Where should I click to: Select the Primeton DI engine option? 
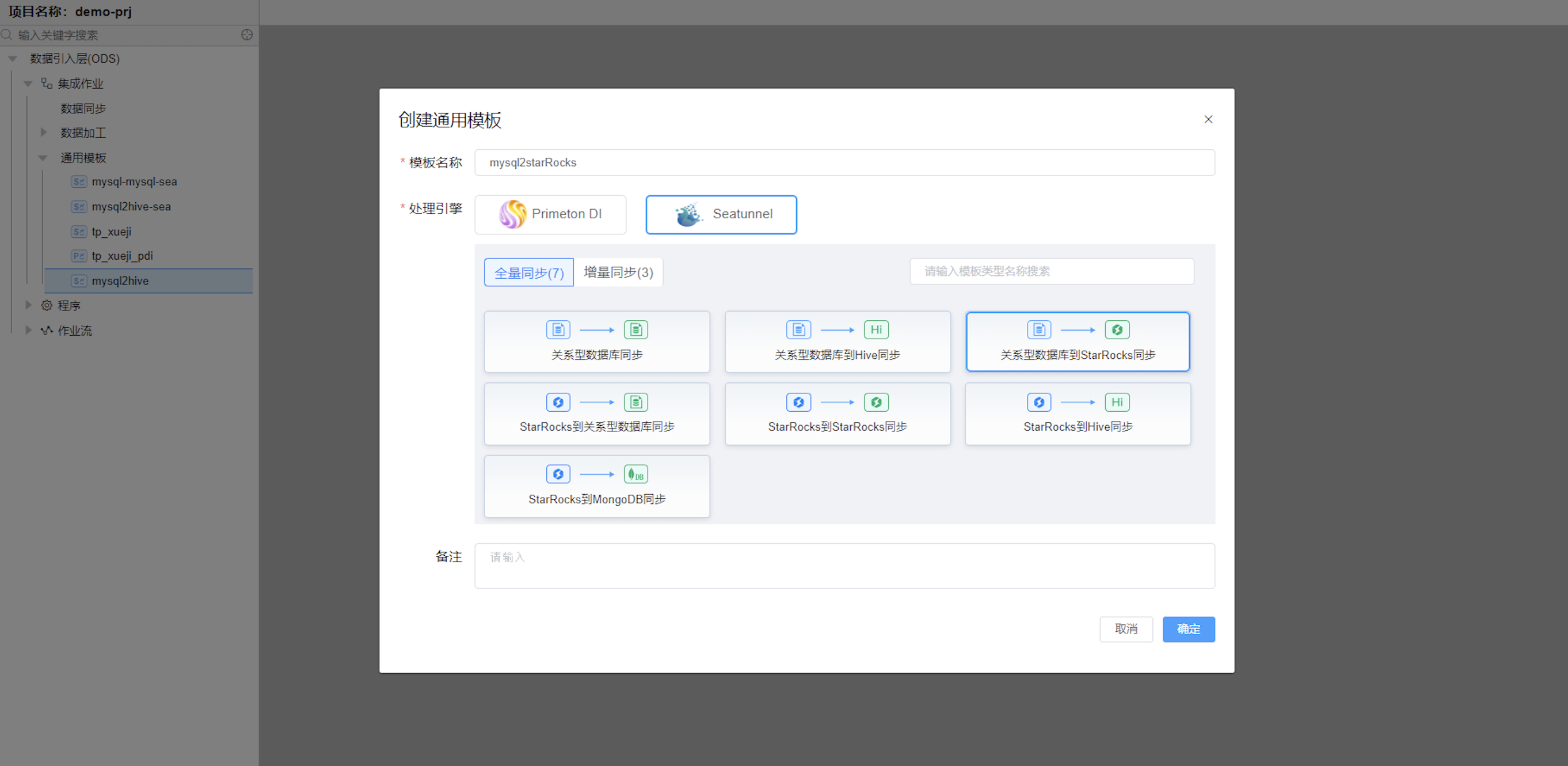point(550,214)
